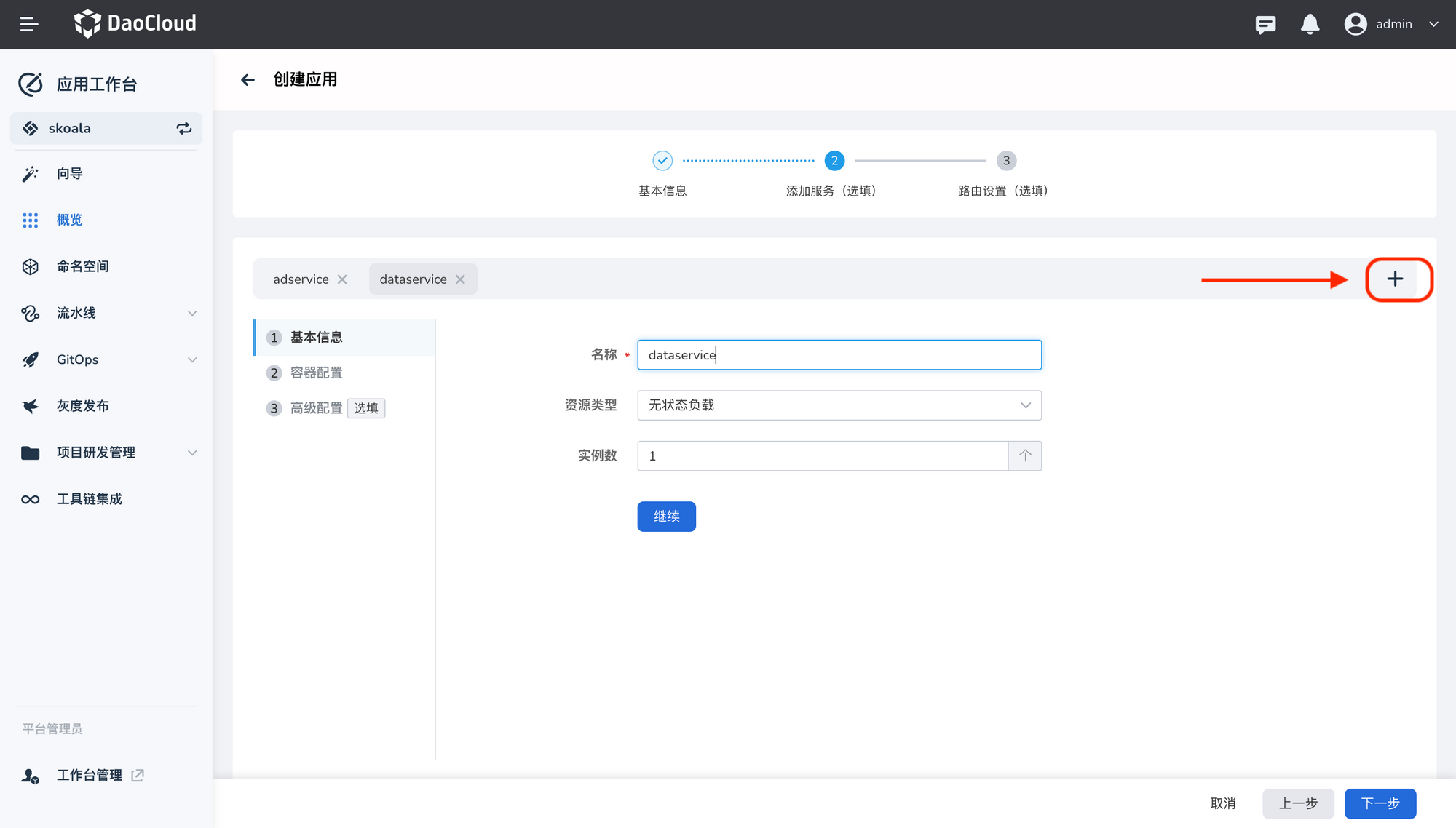This screenshot has height=828, width=1456.
Task: Click 上一步 previous step button
Action: [x=1298, y=804]
